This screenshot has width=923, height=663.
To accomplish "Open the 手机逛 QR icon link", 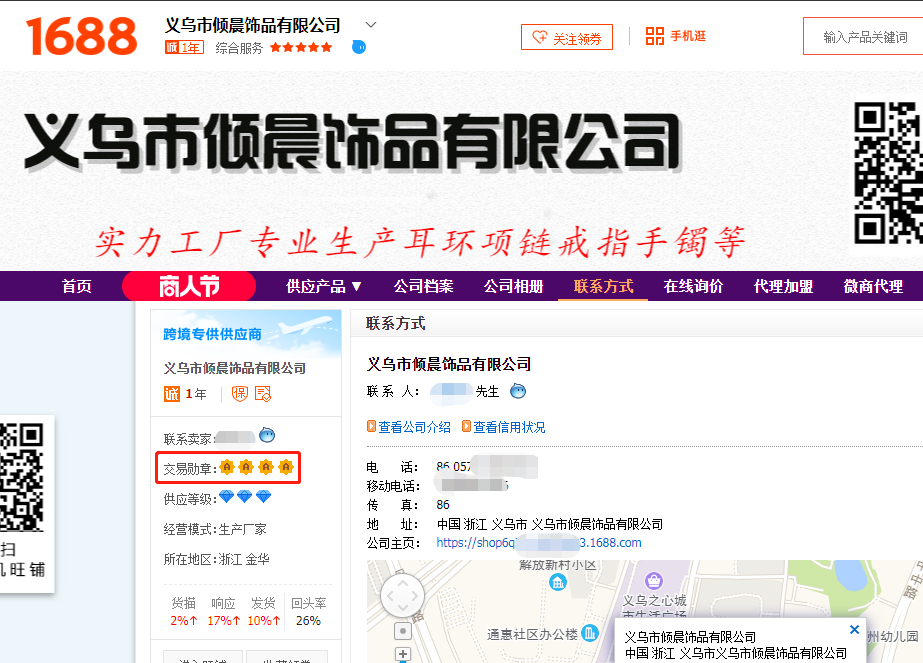I will pos(675,36).
